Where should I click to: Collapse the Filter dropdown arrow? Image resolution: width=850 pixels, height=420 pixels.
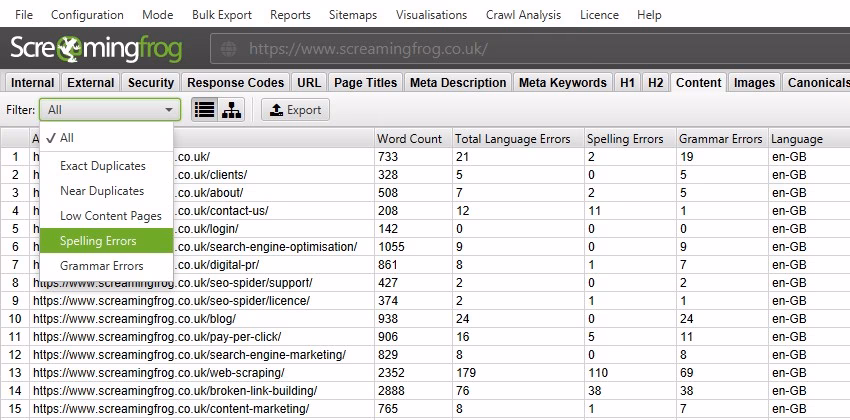point(168,110)
